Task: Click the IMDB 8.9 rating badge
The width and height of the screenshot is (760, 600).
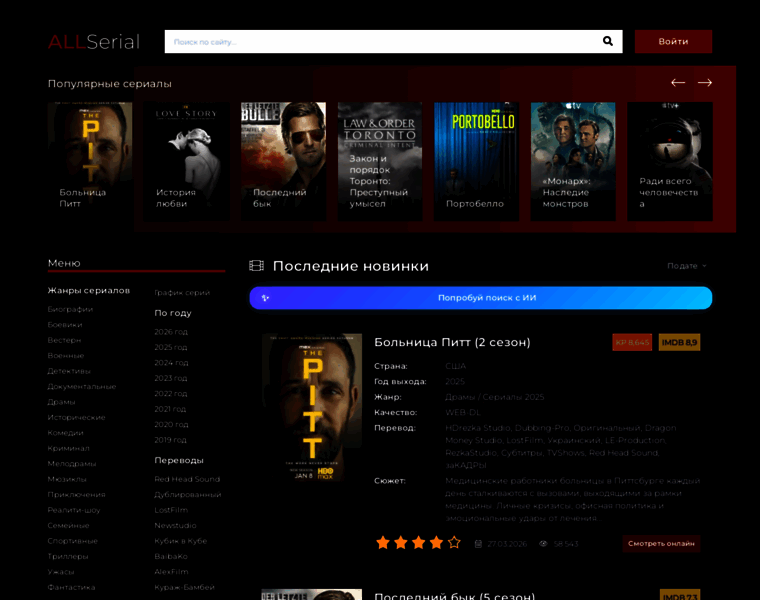Action: coord(680,342)
